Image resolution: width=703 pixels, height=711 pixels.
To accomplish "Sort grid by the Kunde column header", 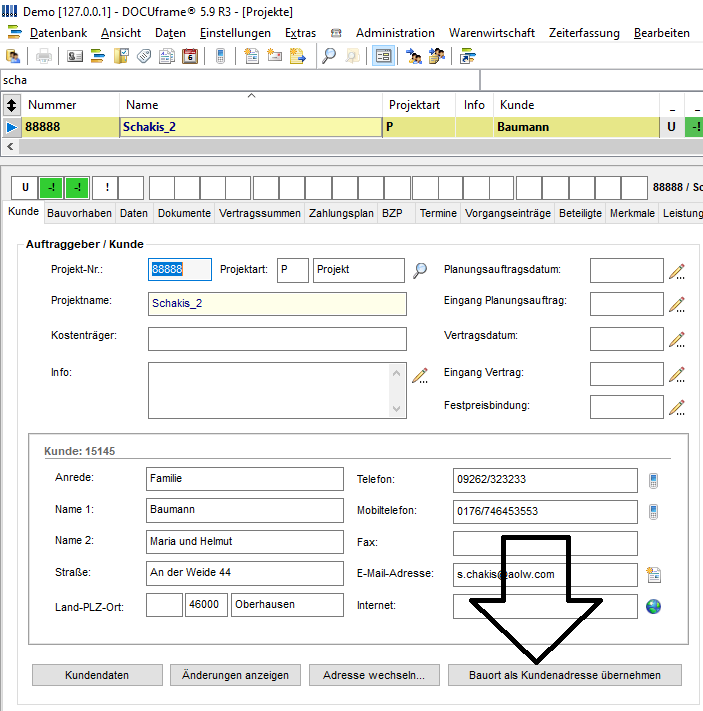I will [x=575, y=105].
